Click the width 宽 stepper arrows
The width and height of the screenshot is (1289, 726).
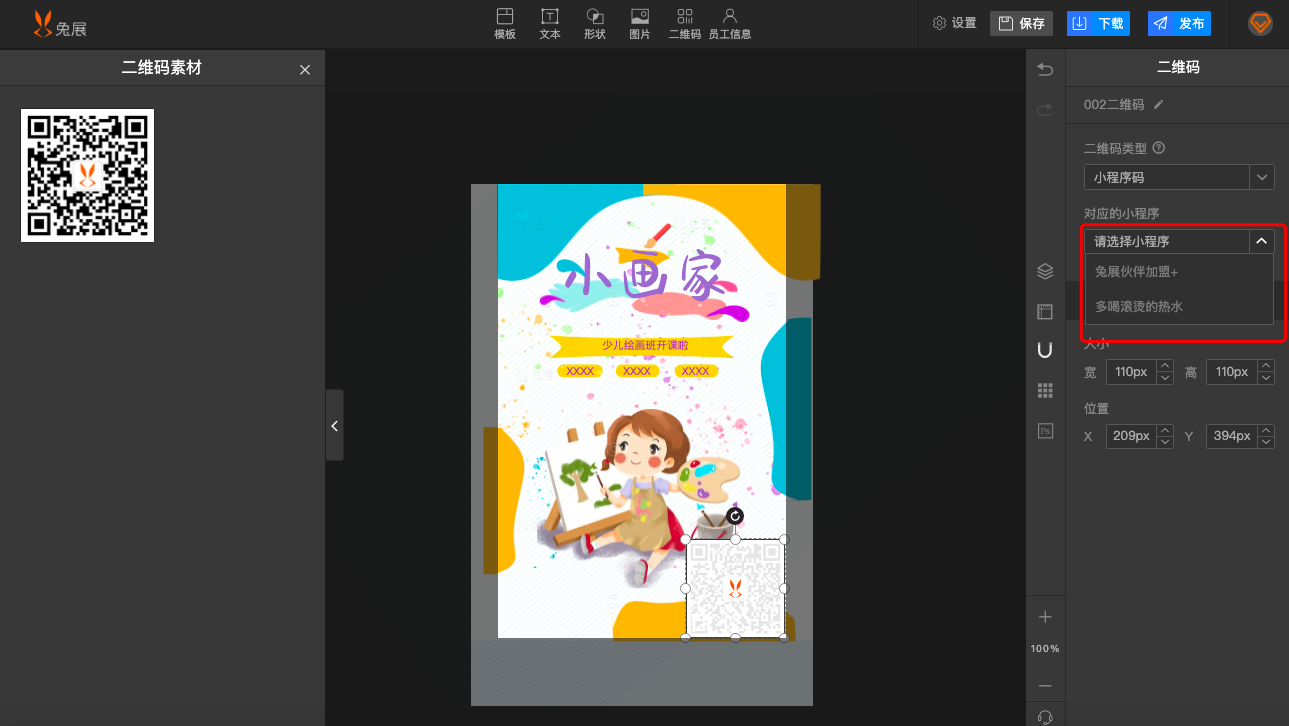[x=1165, y=372]
